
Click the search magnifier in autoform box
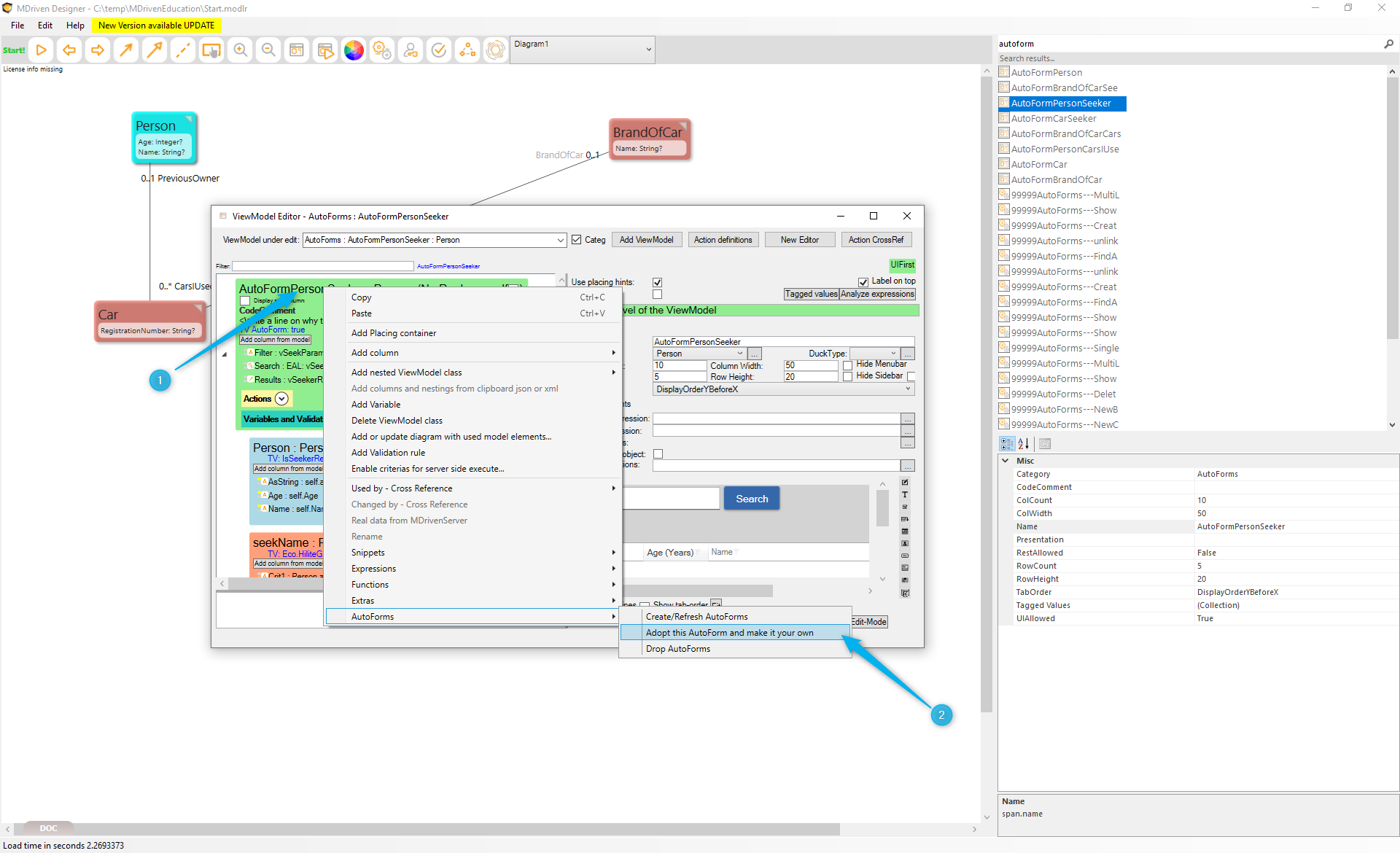pos(1388,44)
